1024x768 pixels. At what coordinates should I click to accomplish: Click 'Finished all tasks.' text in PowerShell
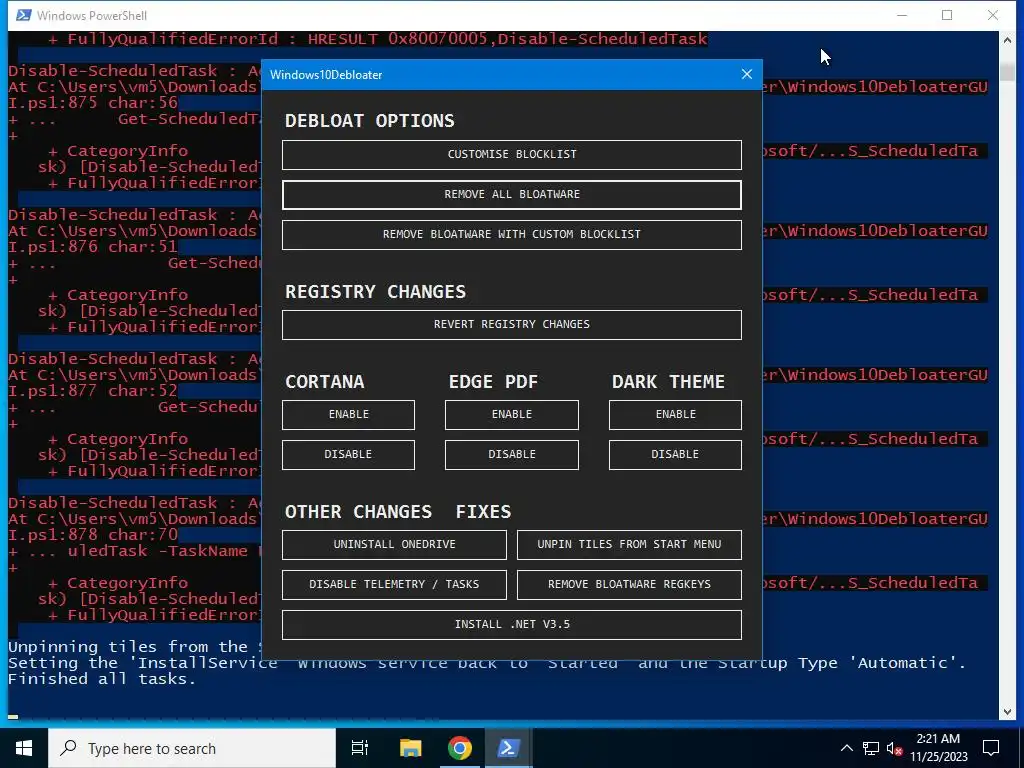[x=102, y=679]
